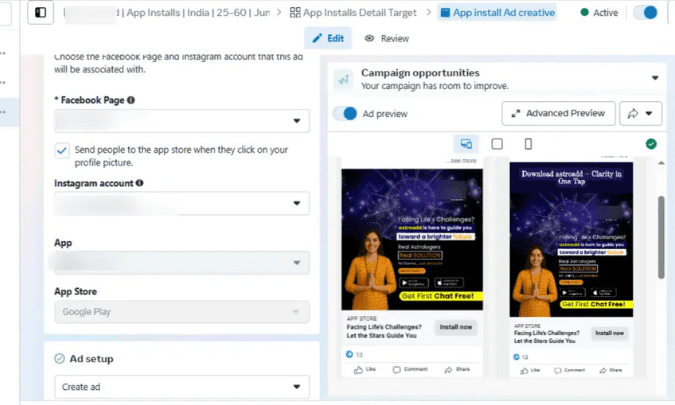Viewport: 675px width, 405px height.
Task: Select the all-placements preview icon
Action: click(x=465, y=144)
